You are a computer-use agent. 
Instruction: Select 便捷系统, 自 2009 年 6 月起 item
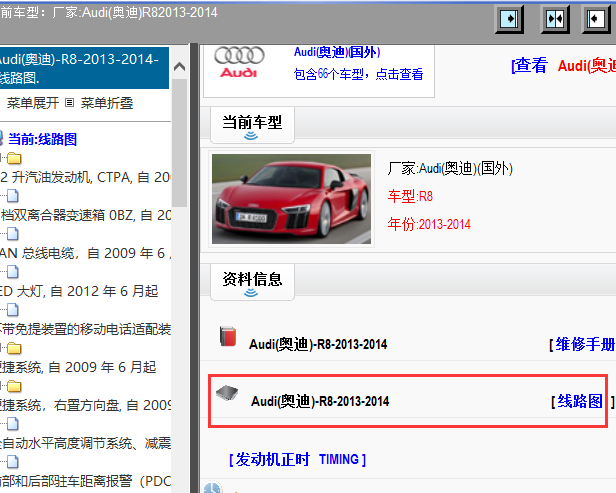78,367
